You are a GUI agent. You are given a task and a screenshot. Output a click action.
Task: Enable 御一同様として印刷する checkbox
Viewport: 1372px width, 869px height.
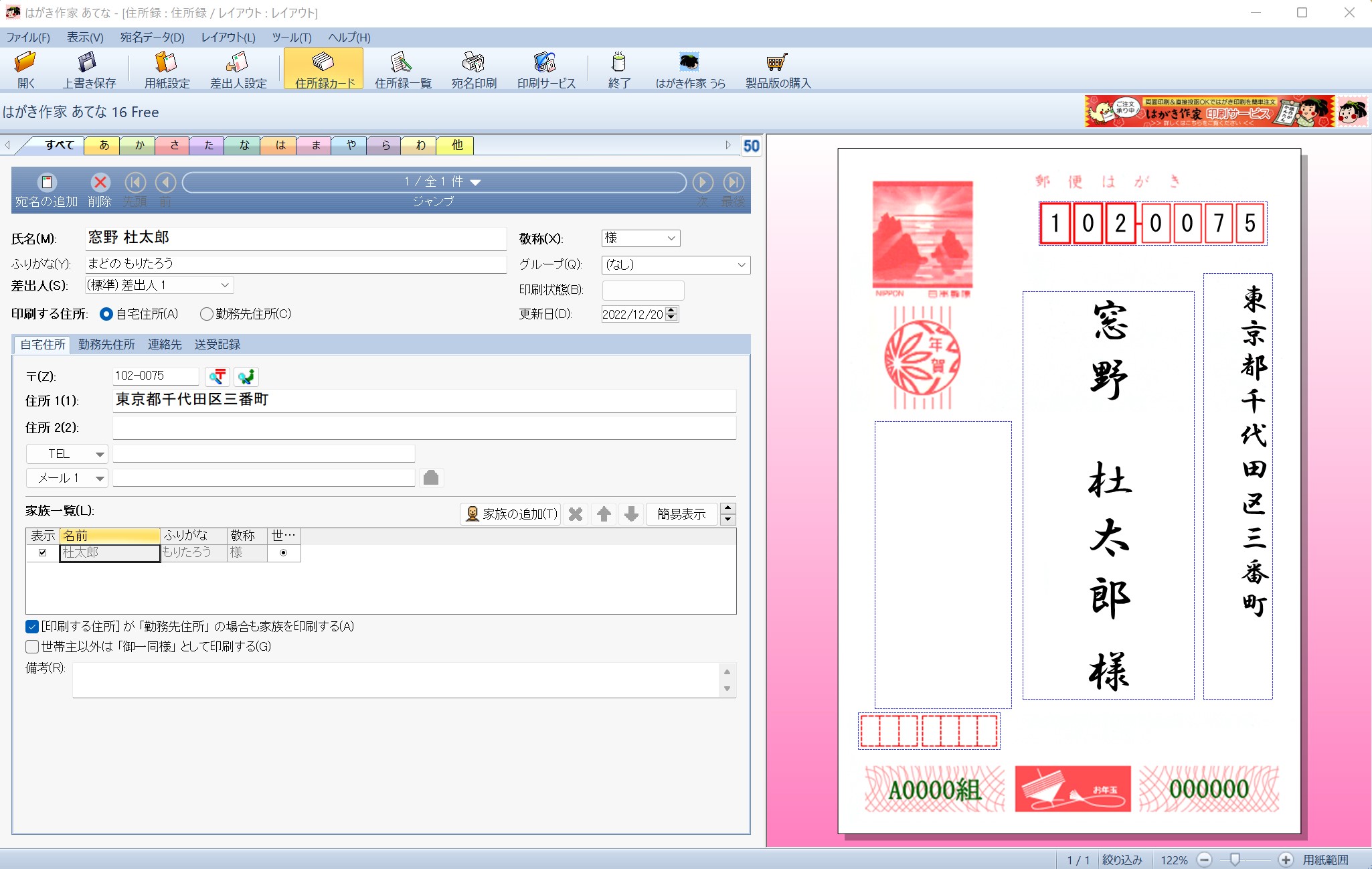pos(32,647)
